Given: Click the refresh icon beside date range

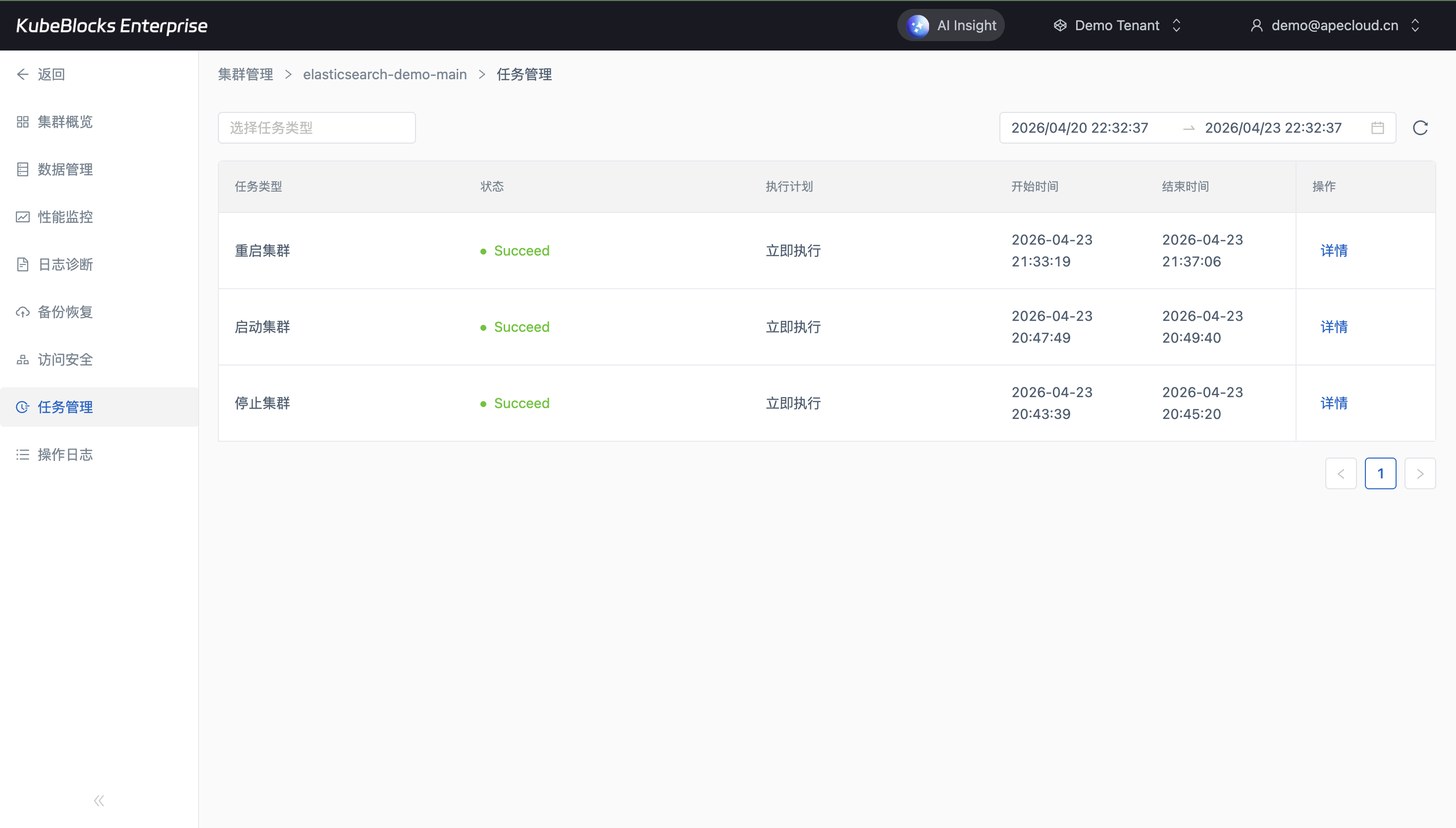Looking at the screenshot, I should pos(1420,128).
